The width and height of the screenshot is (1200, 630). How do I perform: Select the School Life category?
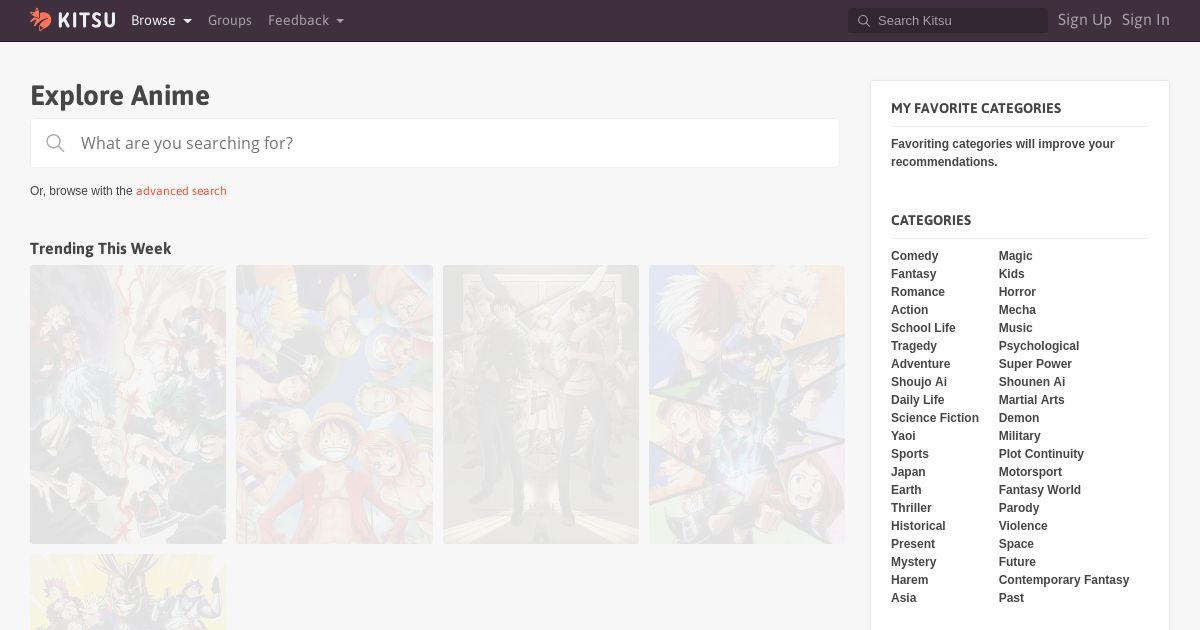click(923, 328)
